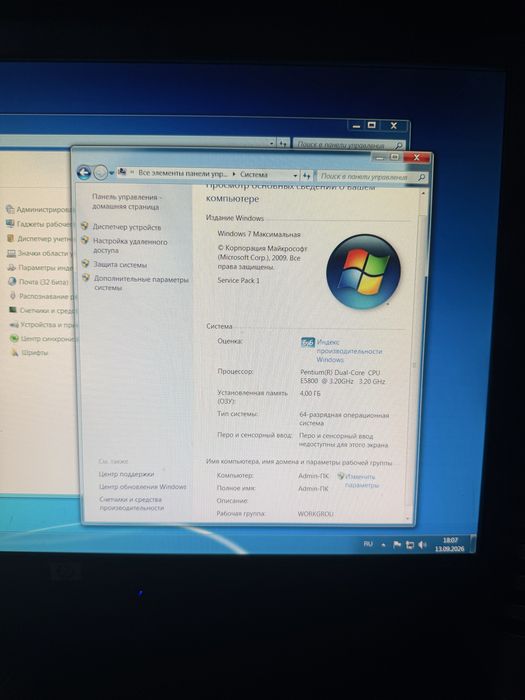525x700 pixels.
Task: Click Изменить параметры shield link
Action: [361, 481]
